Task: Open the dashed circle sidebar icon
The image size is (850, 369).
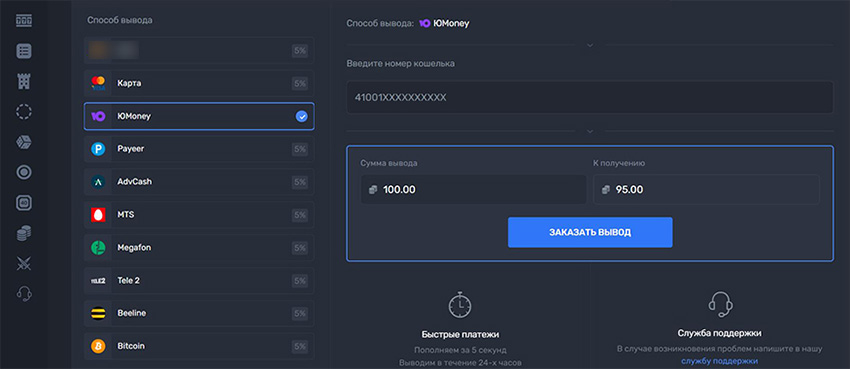Action: pyautogui.click(x=24, y=112)
